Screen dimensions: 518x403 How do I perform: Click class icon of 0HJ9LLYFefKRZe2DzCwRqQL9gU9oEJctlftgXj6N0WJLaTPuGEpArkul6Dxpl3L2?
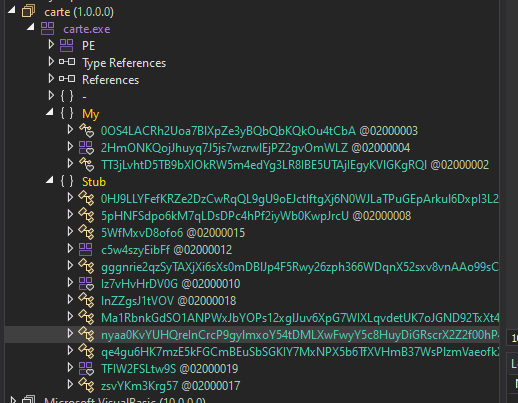tap(86, 198)
